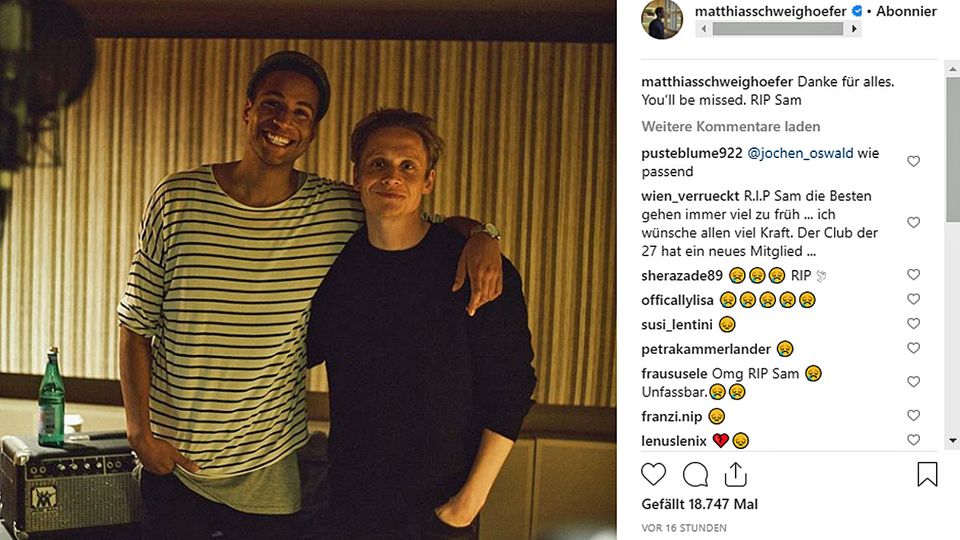The width and height of the screenshot is (960, 540).
Task: Follow the account via the Abonnier link
Action: 907,12
